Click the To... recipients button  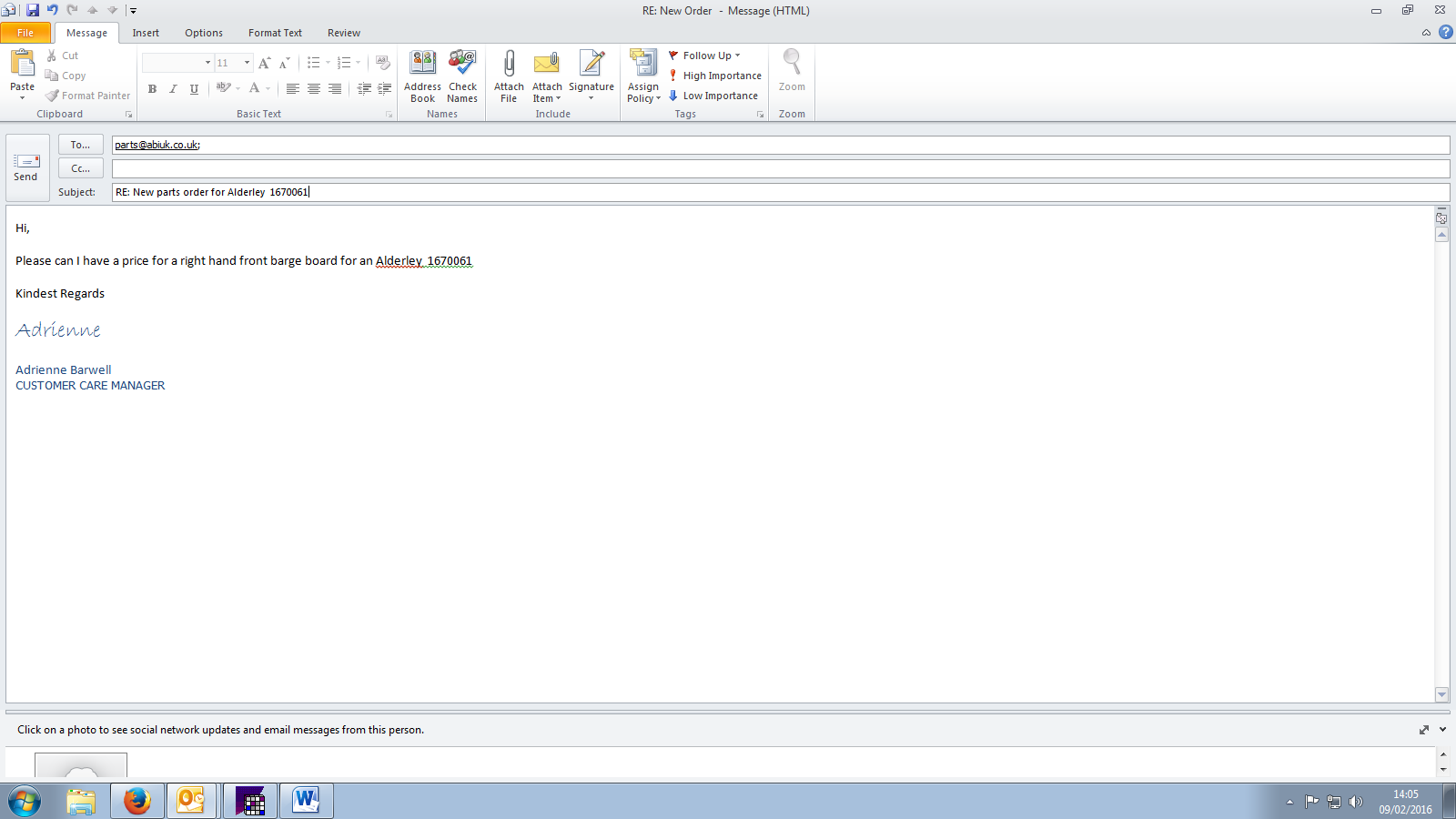[80, 145]
